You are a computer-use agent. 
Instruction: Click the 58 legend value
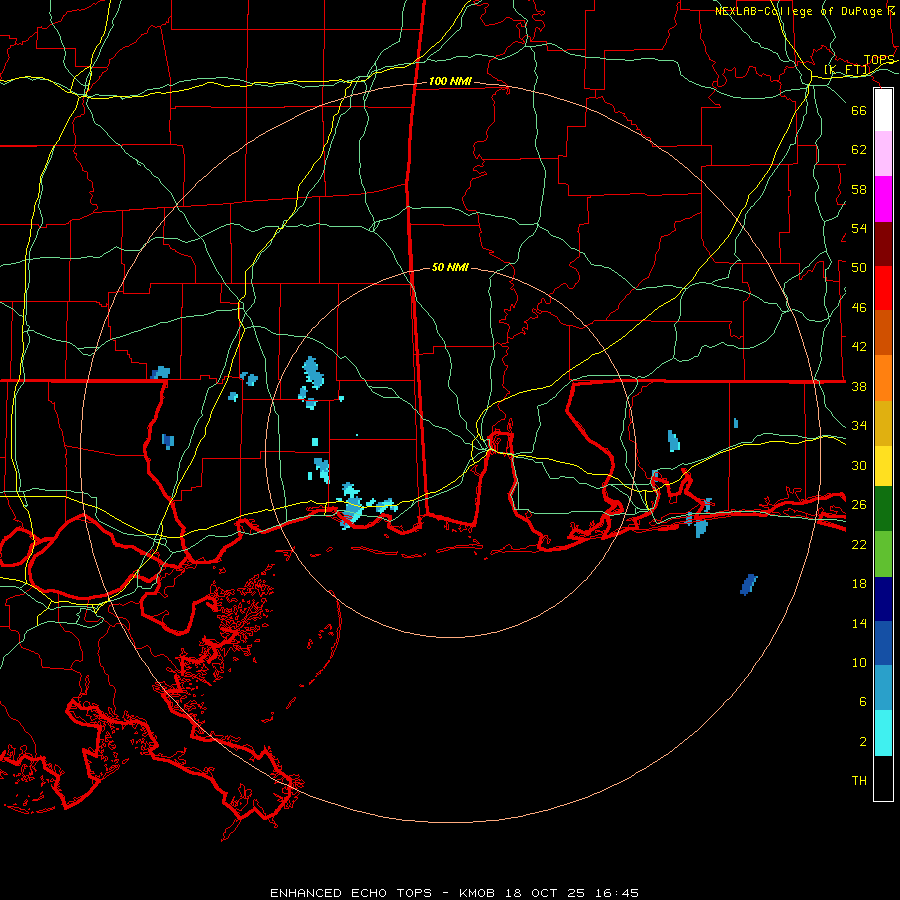pos(859,189)
